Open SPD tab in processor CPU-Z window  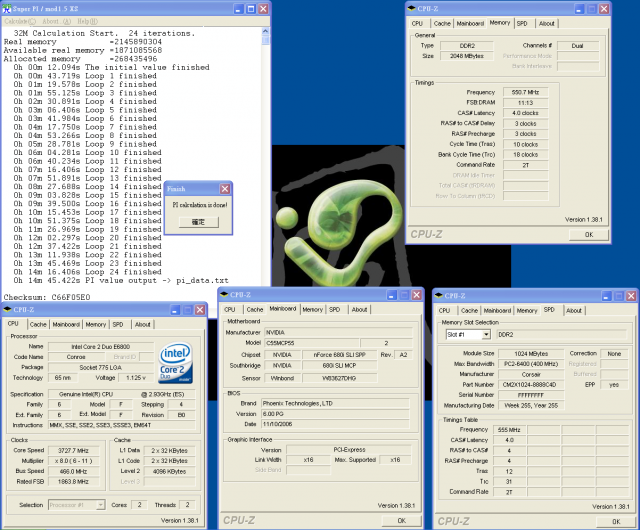pos(118,324)
